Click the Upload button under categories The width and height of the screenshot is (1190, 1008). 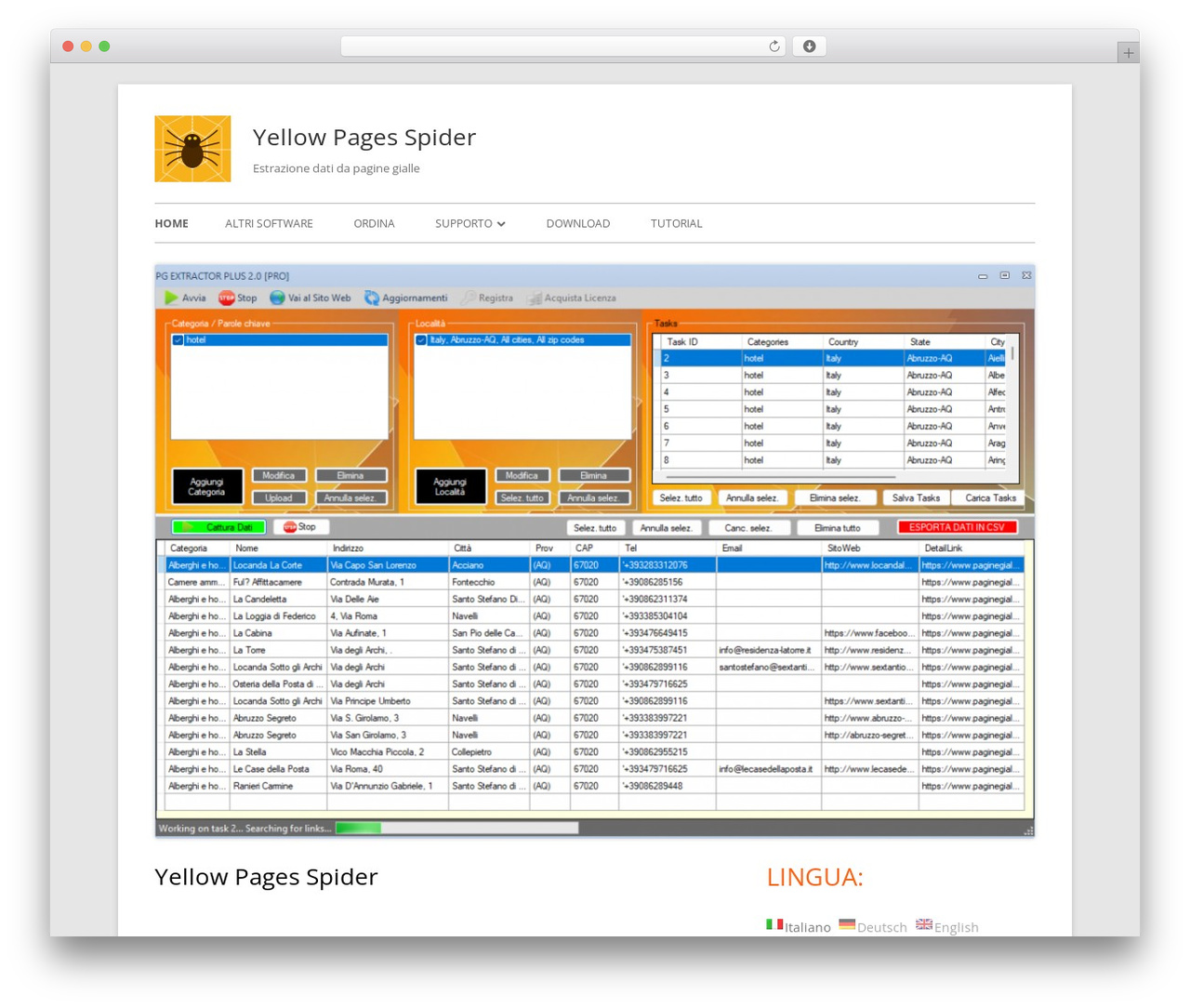coord(279,498)
